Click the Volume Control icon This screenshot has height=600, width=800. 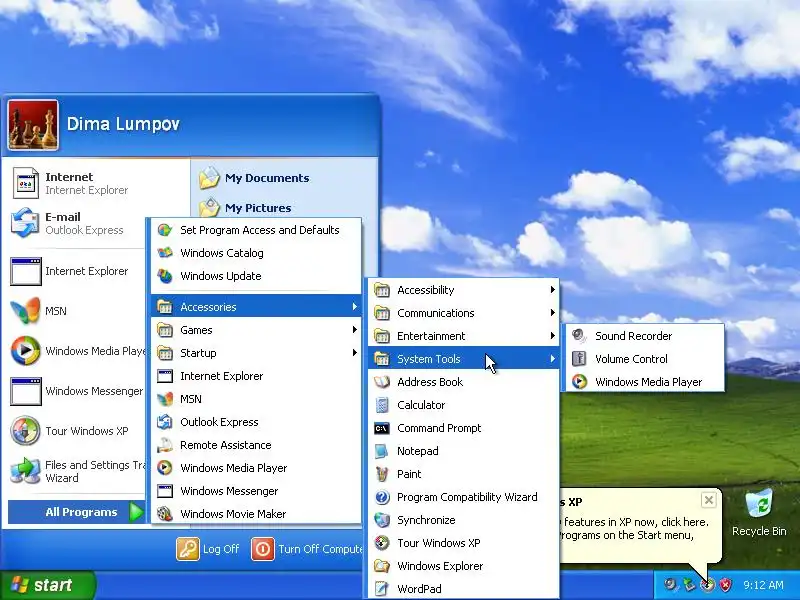pos(579,359)
